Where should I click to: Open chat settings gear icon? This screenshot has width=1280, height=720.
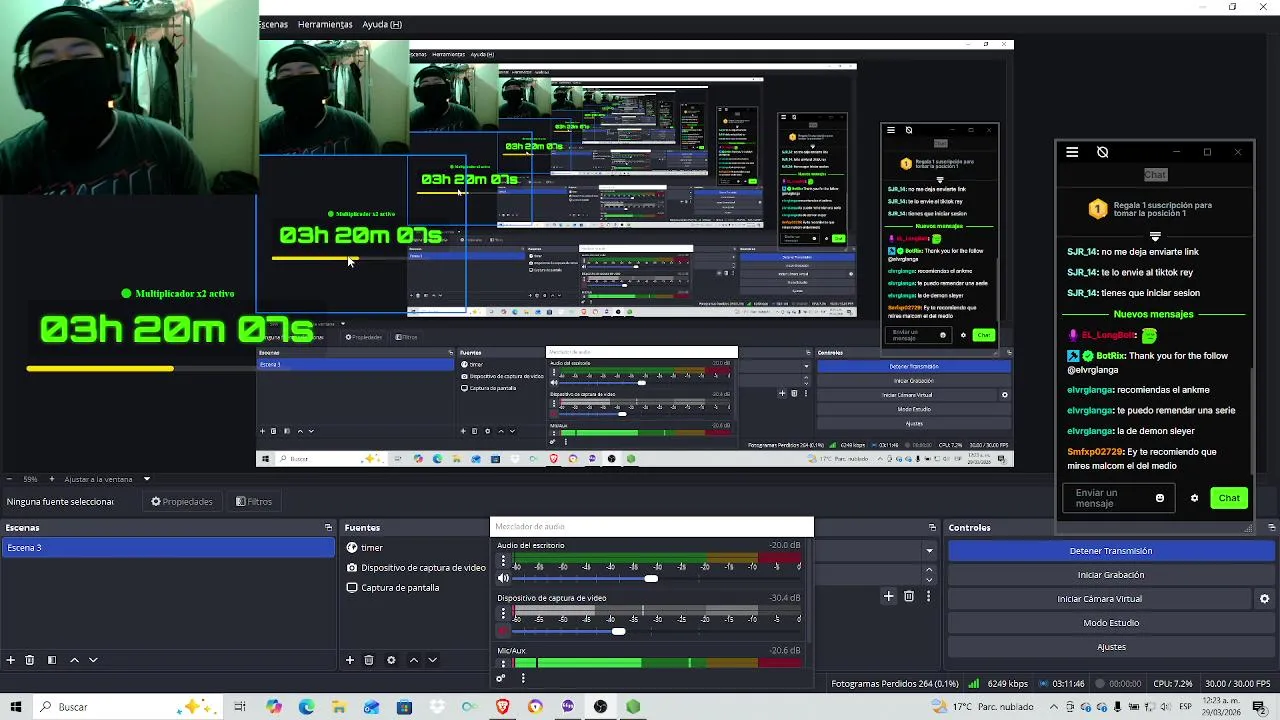pyautogui.click(x=1194, y=498)
